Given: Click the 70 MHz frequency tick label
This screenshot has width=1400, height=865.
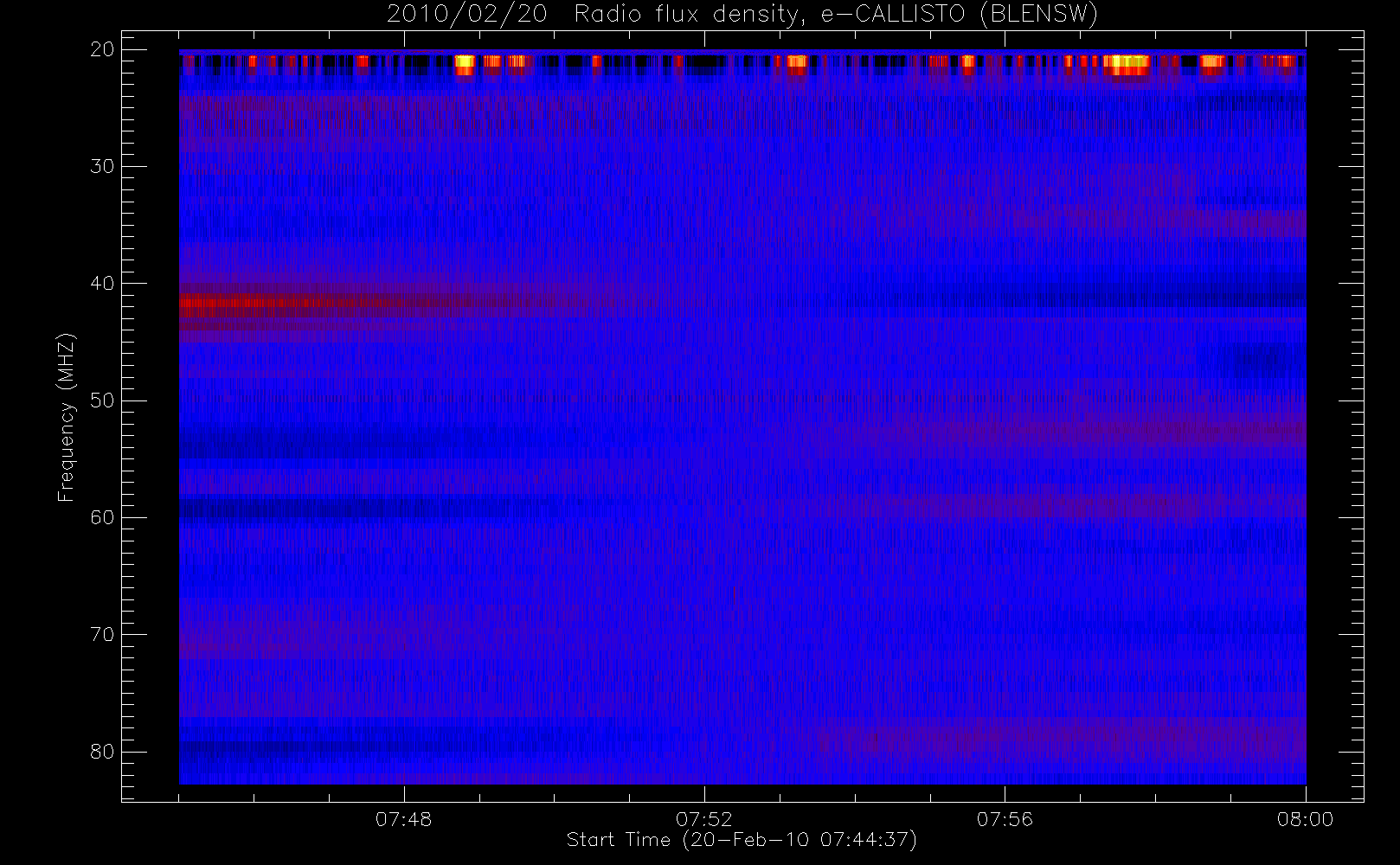Looking at the screenshot, I should (102, 635).
